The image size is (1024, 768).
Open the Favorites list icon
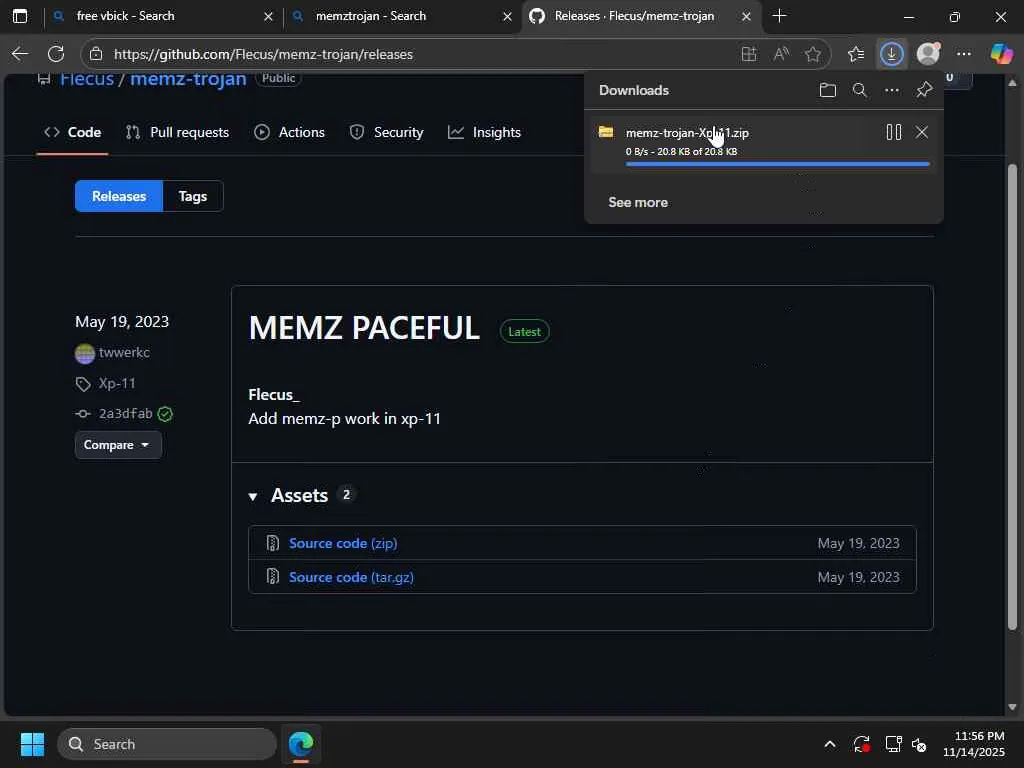click(x=856, y=54)
